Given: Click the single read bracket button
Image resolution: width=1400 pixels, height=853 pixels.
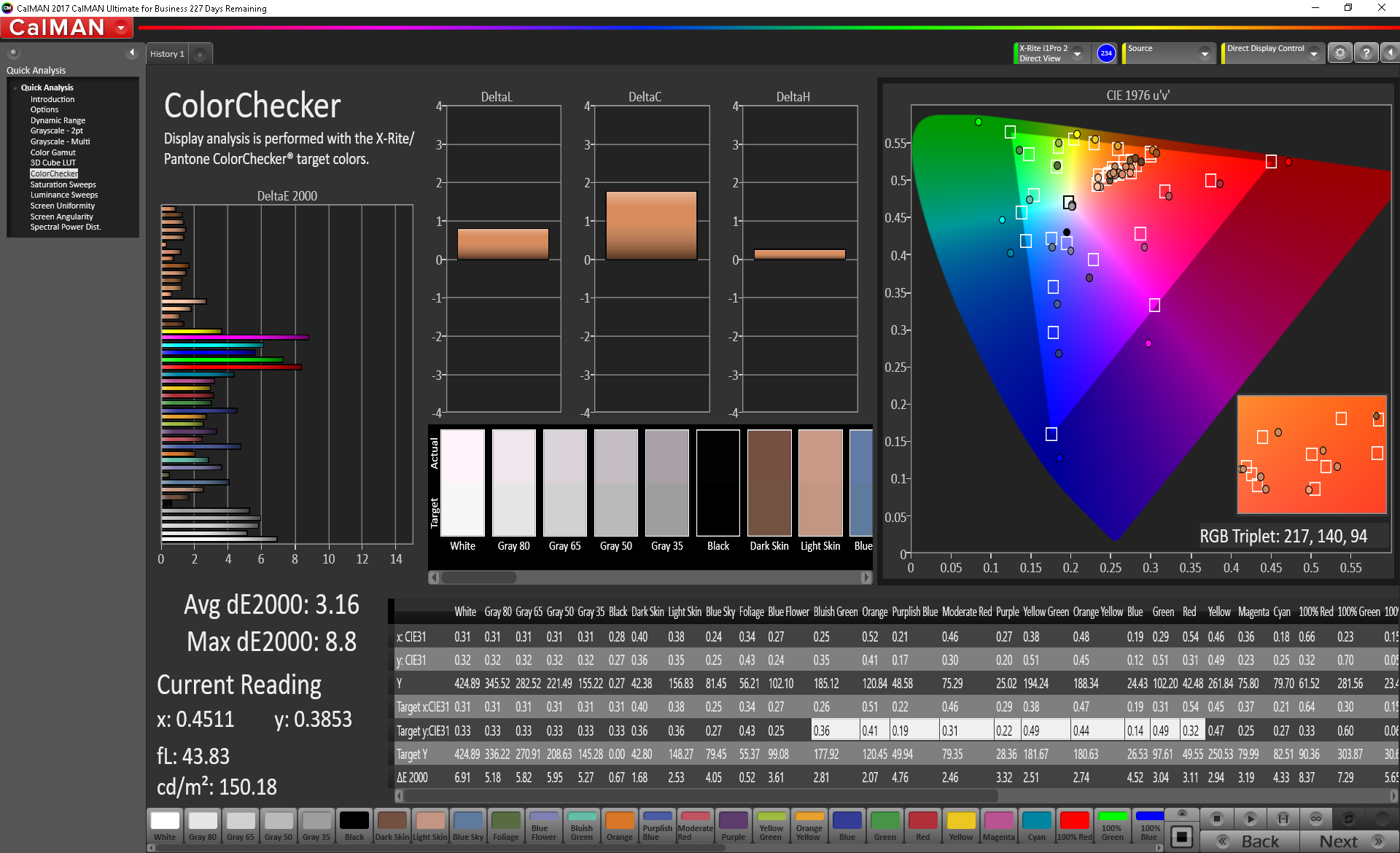Looking at the screenshot, I should click(1283, 818).
